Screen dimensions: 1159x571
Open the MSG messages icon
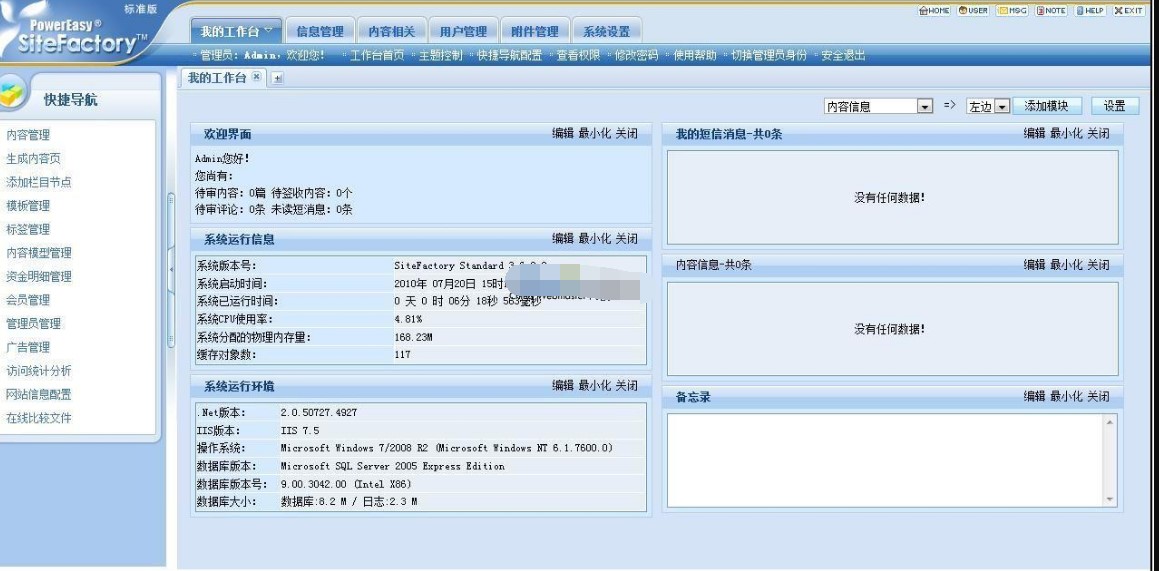pyautogui.click(x=1012, y=11)
